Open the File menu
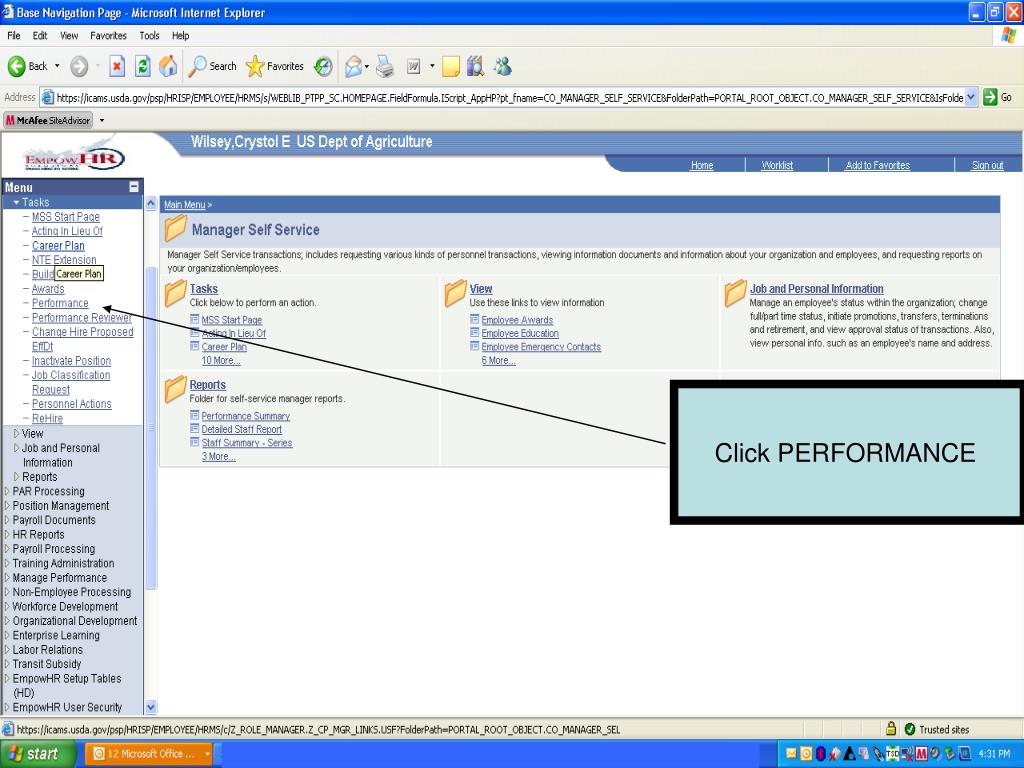 (14, 35)
